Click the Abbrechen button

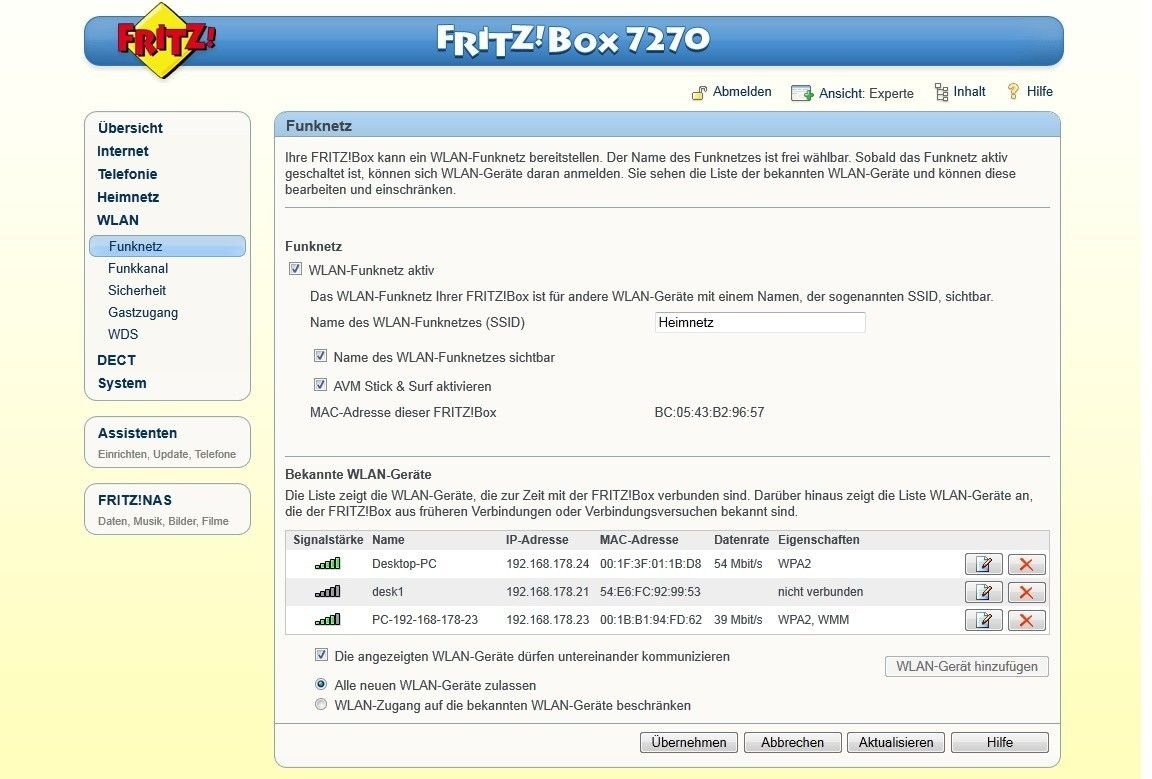792,742
